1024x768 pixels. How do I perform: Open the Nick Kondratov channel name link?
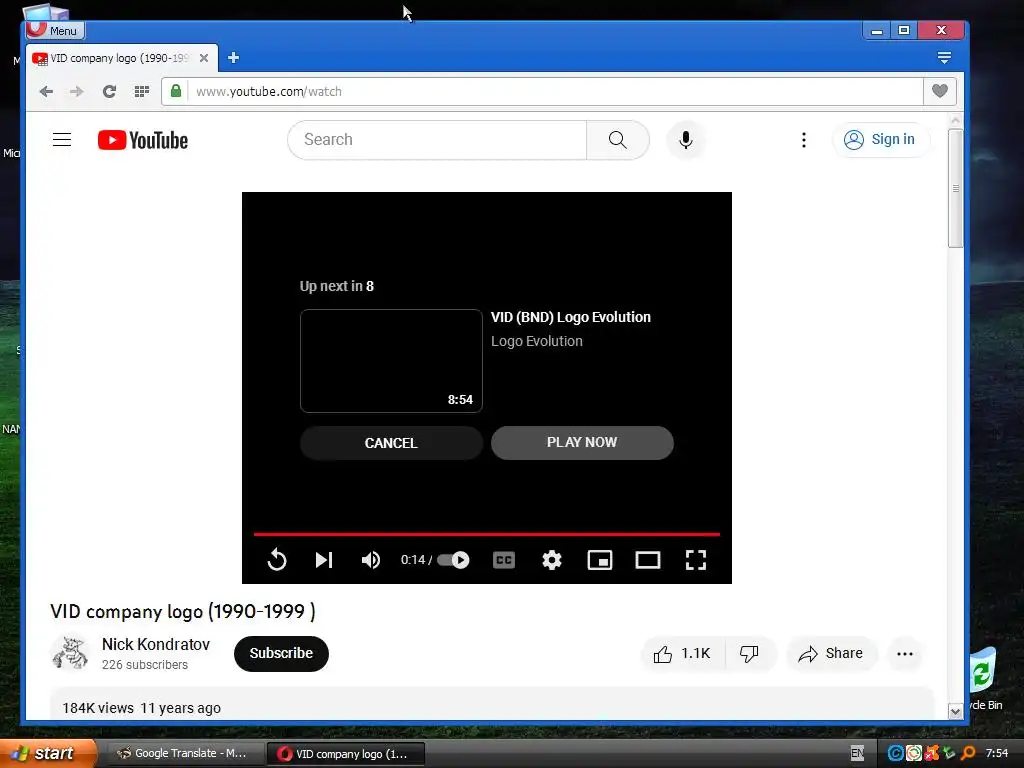pyautogui.click(x=155, y=645)
